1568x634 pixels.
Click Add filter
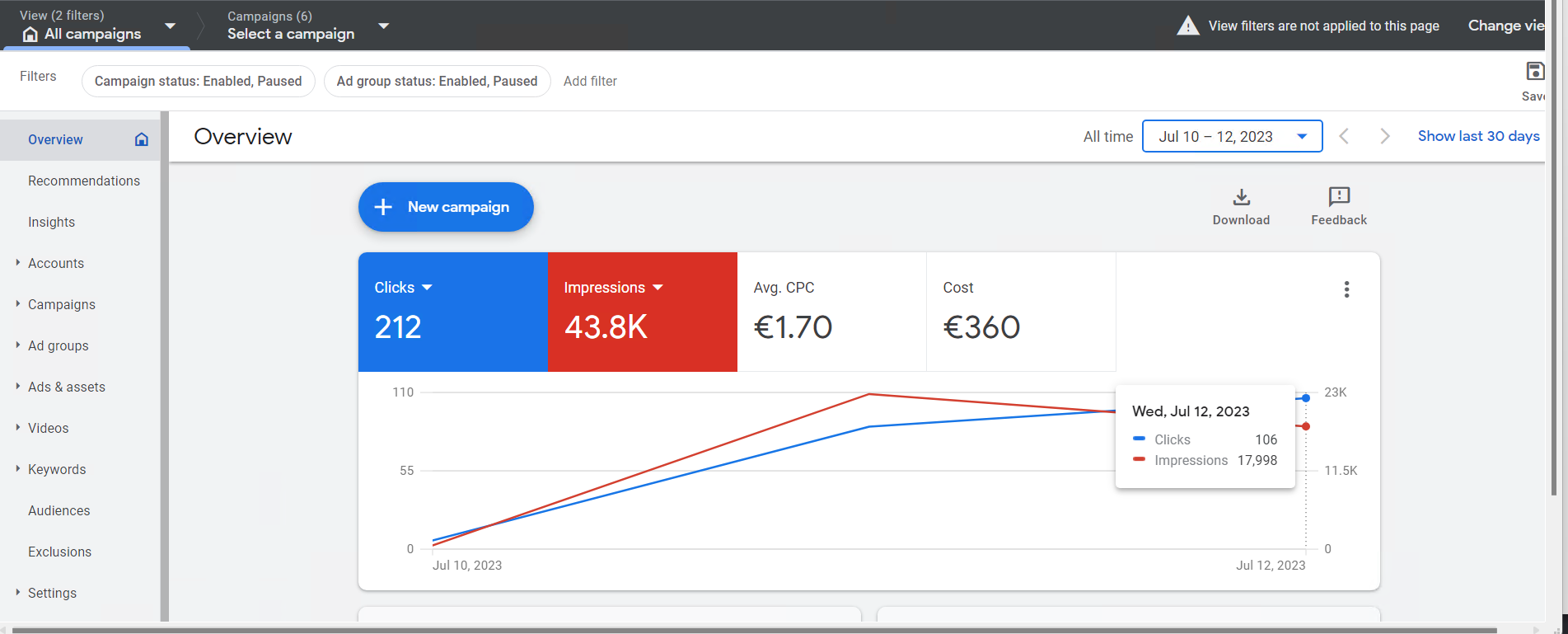(590, 81)
